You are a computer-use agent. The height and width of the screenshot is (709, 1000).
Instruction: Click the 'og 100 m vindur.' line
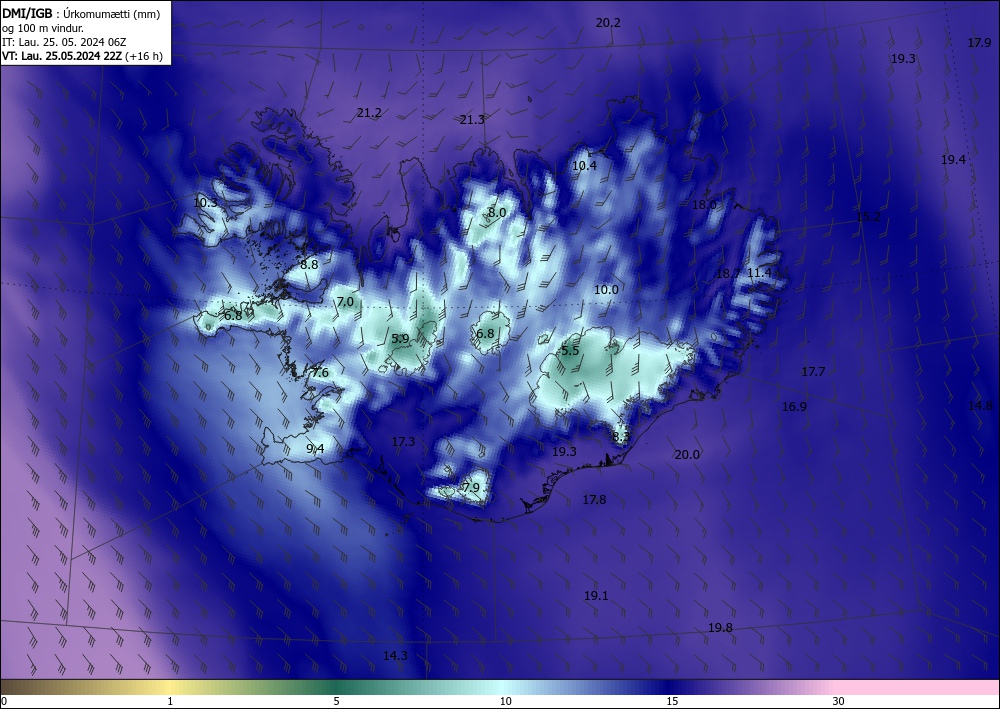pos(43,28)
